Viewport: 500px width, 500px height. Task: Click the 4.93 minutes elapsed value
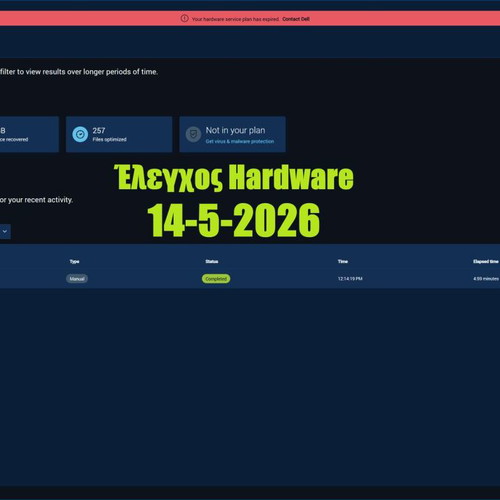(x=486, y=279)
